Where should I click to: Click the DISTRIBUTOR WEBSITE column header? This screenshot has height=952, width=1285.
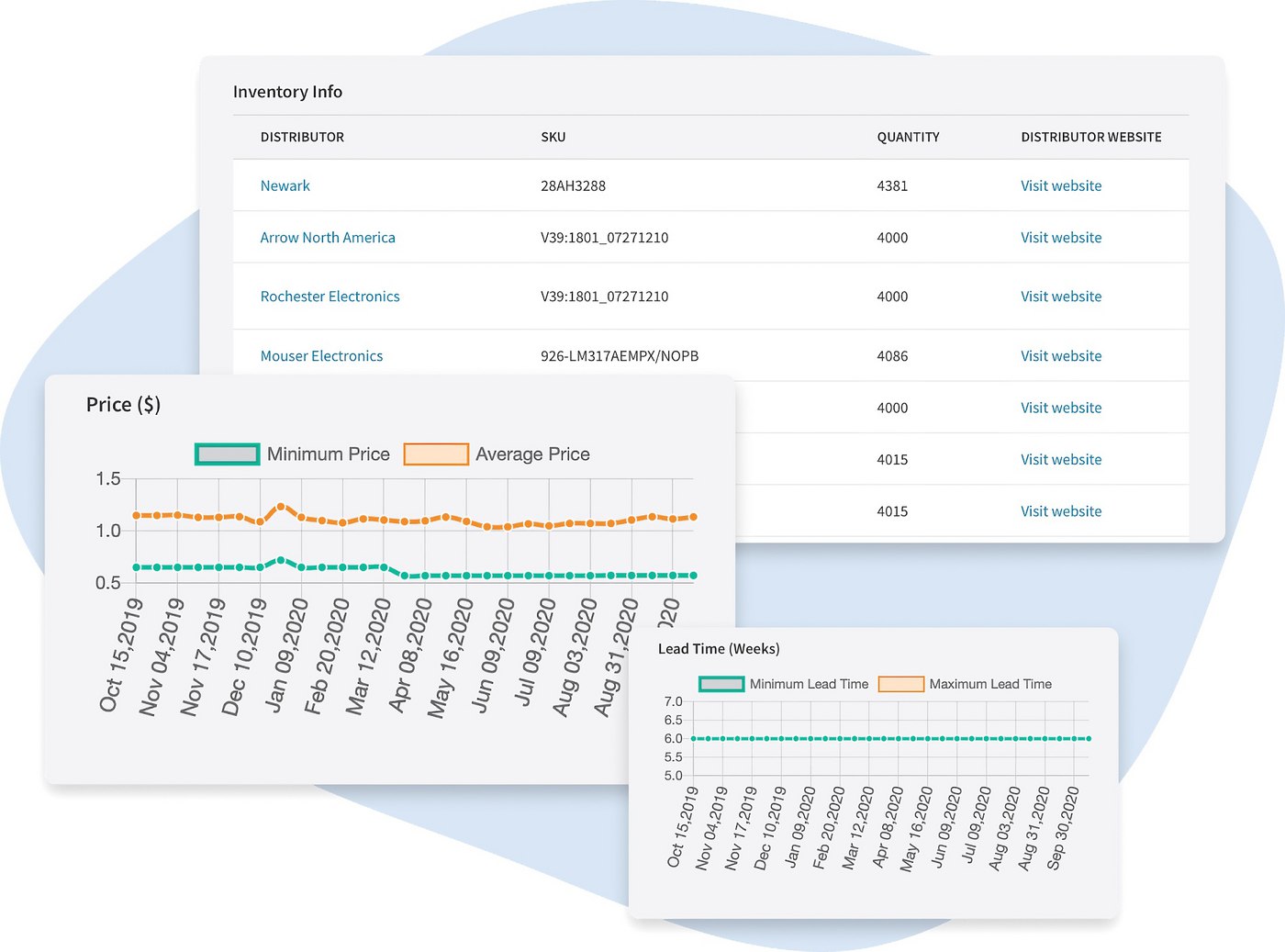pos(1090,138)
